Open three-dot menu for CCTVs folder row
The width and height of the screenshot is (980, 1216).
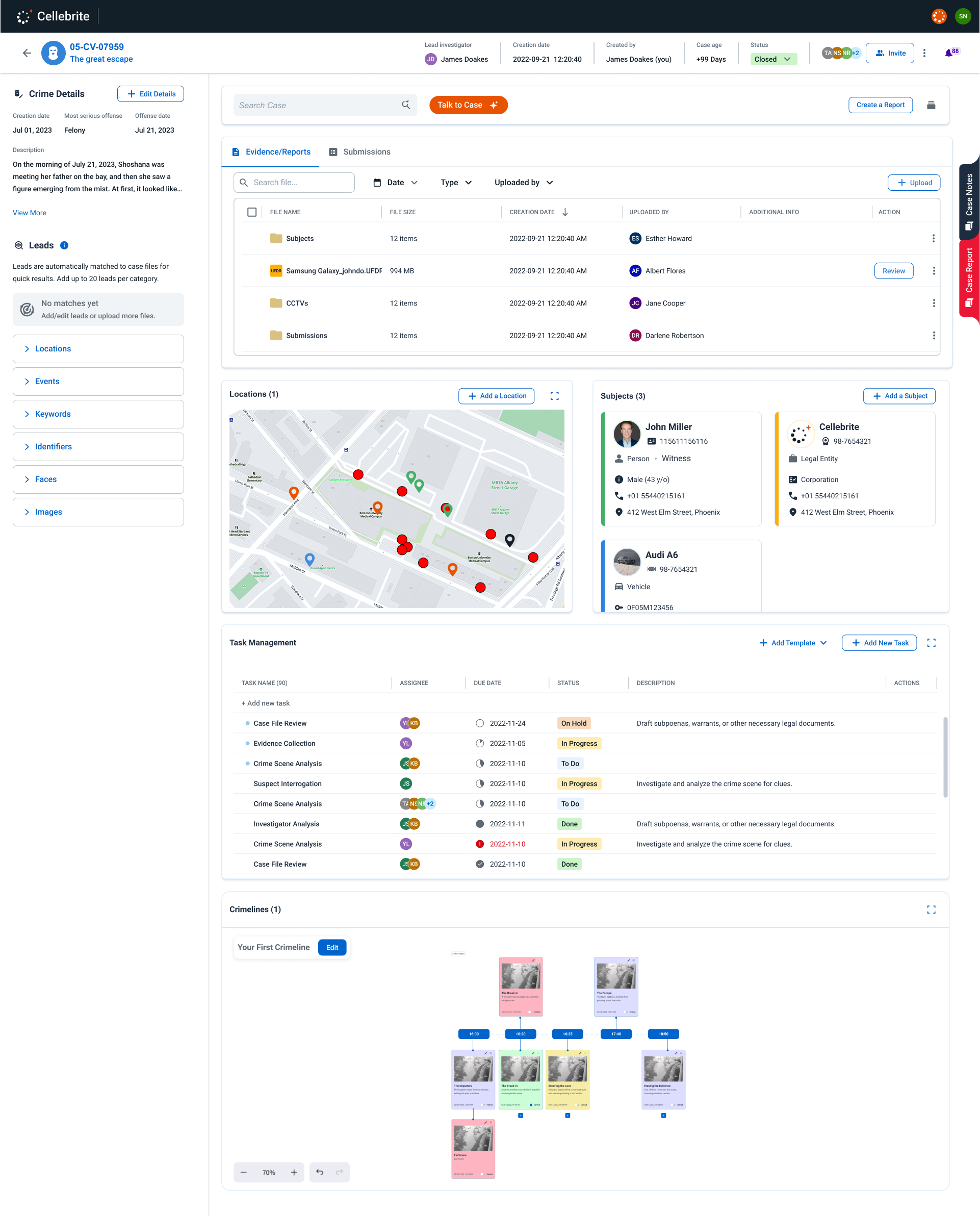point(934,303)
